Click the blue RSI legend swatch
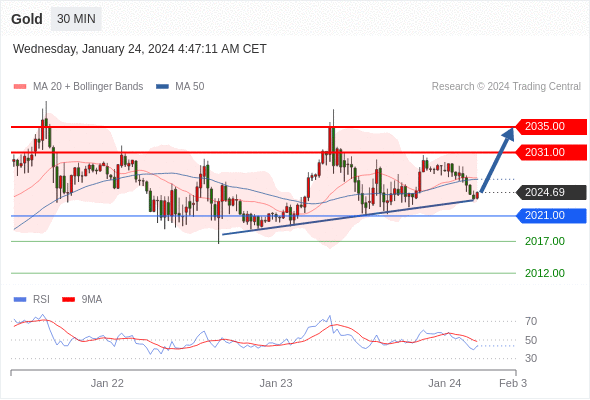 coord(20,300)
